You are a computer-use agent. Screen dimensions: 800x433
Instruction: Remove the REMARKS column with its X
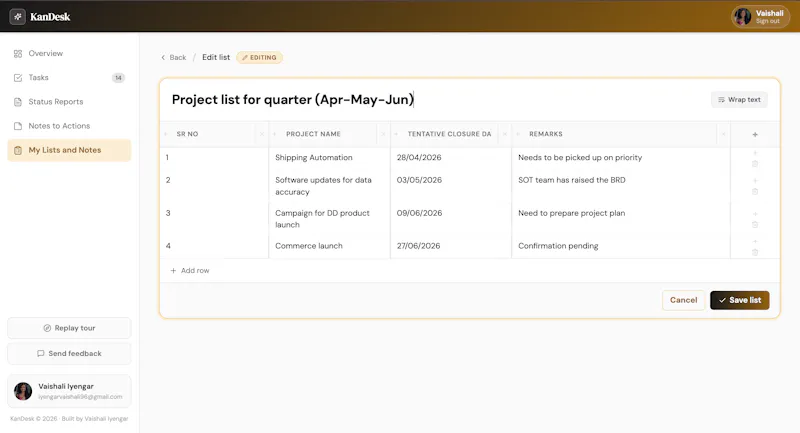coord(723,134)
